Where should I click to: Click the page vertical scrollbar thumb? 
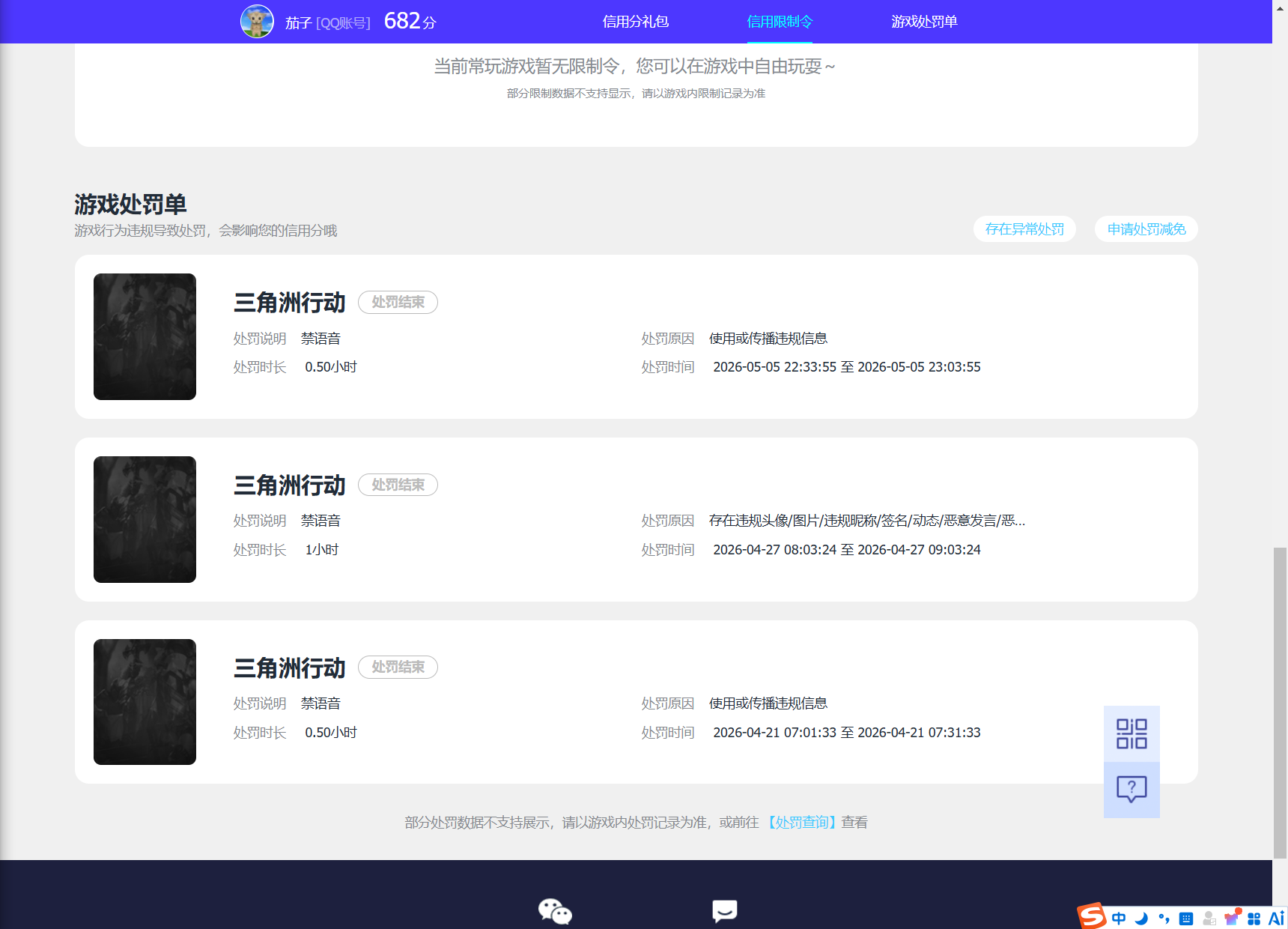(1280, 703)
